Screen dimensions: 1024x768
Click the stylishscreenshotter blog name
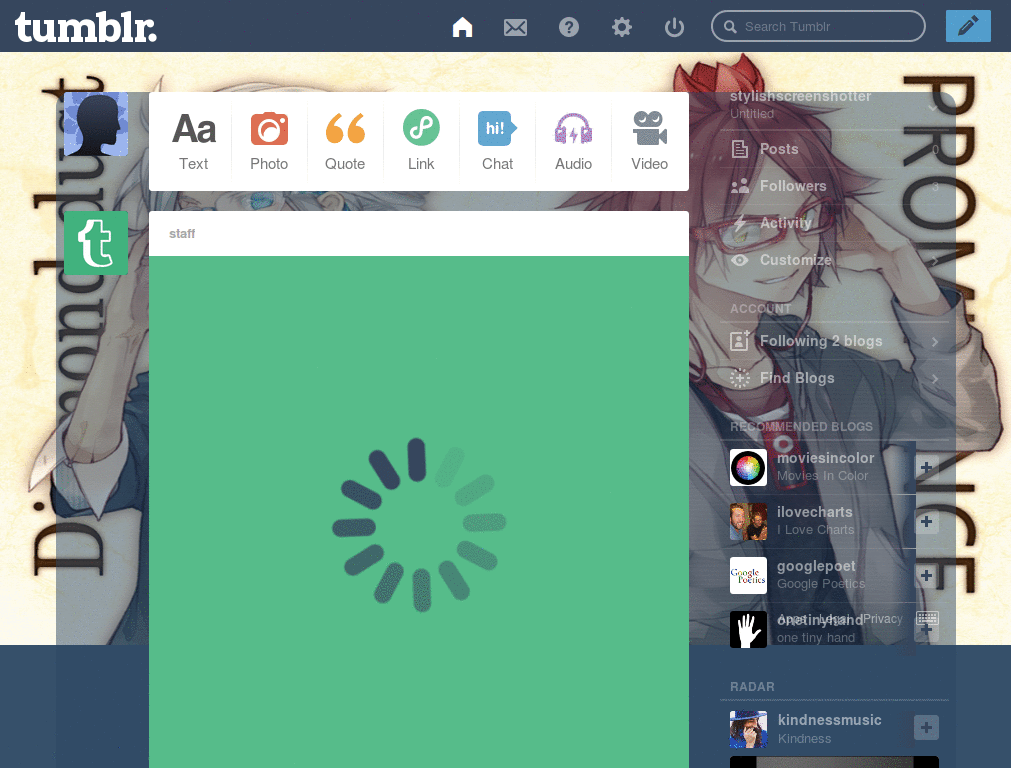pyautogui.click(x=800, y=97)
